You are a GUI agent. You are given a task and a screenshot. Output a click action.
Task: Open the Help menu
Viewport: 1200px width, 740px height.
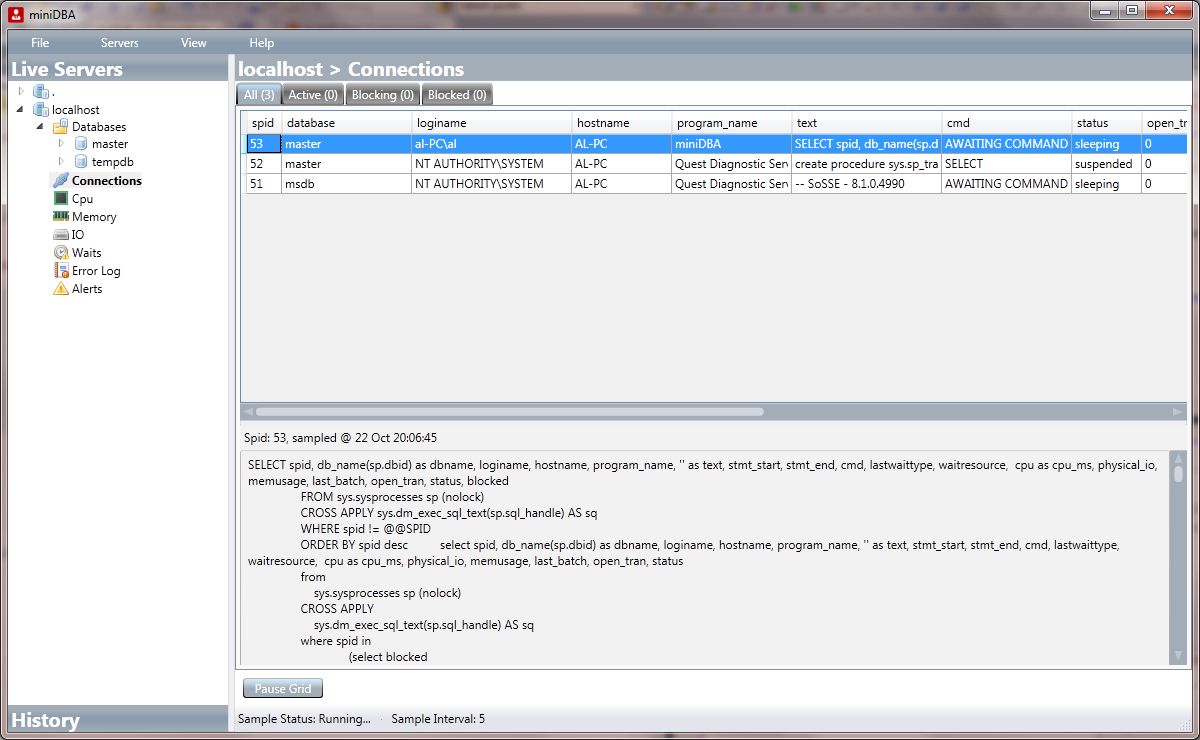pyautogui.click(x=262, y=43)
